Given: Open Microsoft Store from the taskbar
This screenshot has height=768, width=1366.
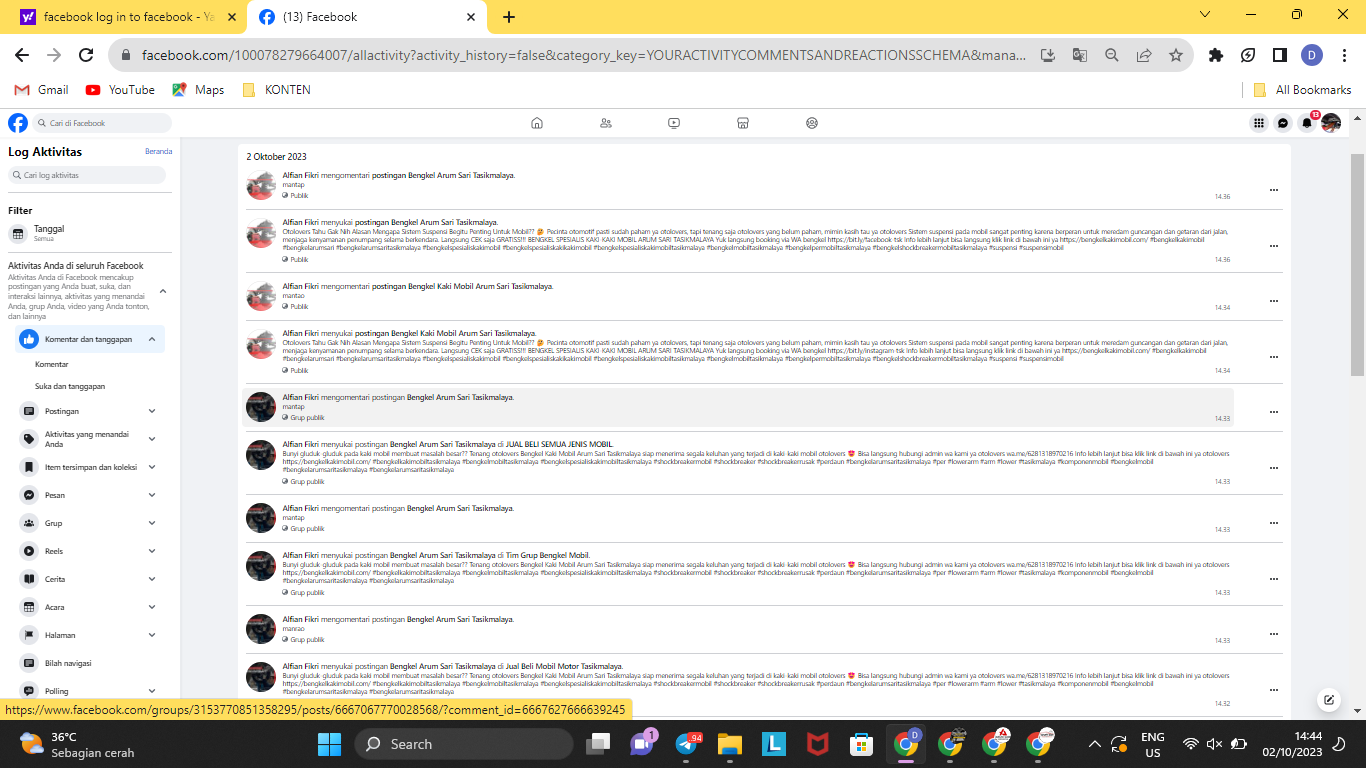Looking at the screenshot, I should (859, 743).
